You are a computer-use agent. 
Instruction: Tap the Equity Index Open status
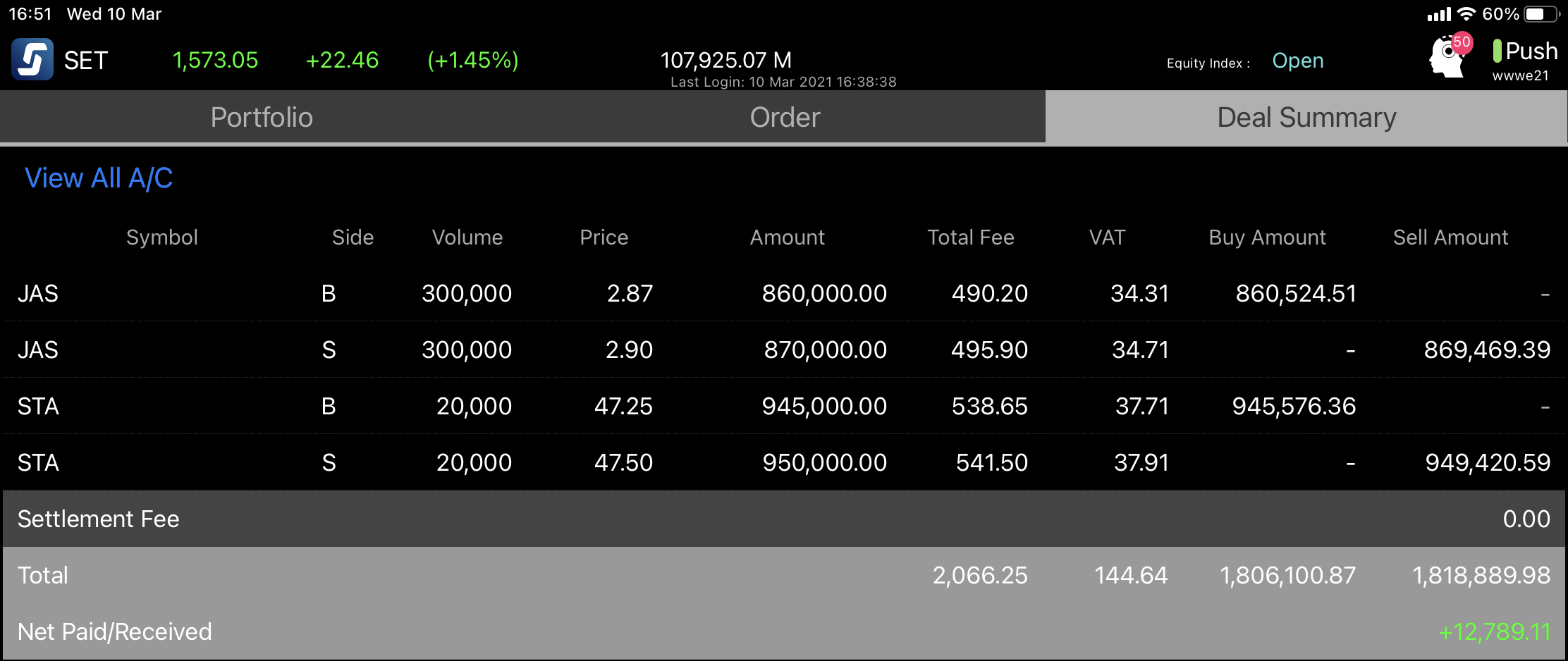[1297, 61]
